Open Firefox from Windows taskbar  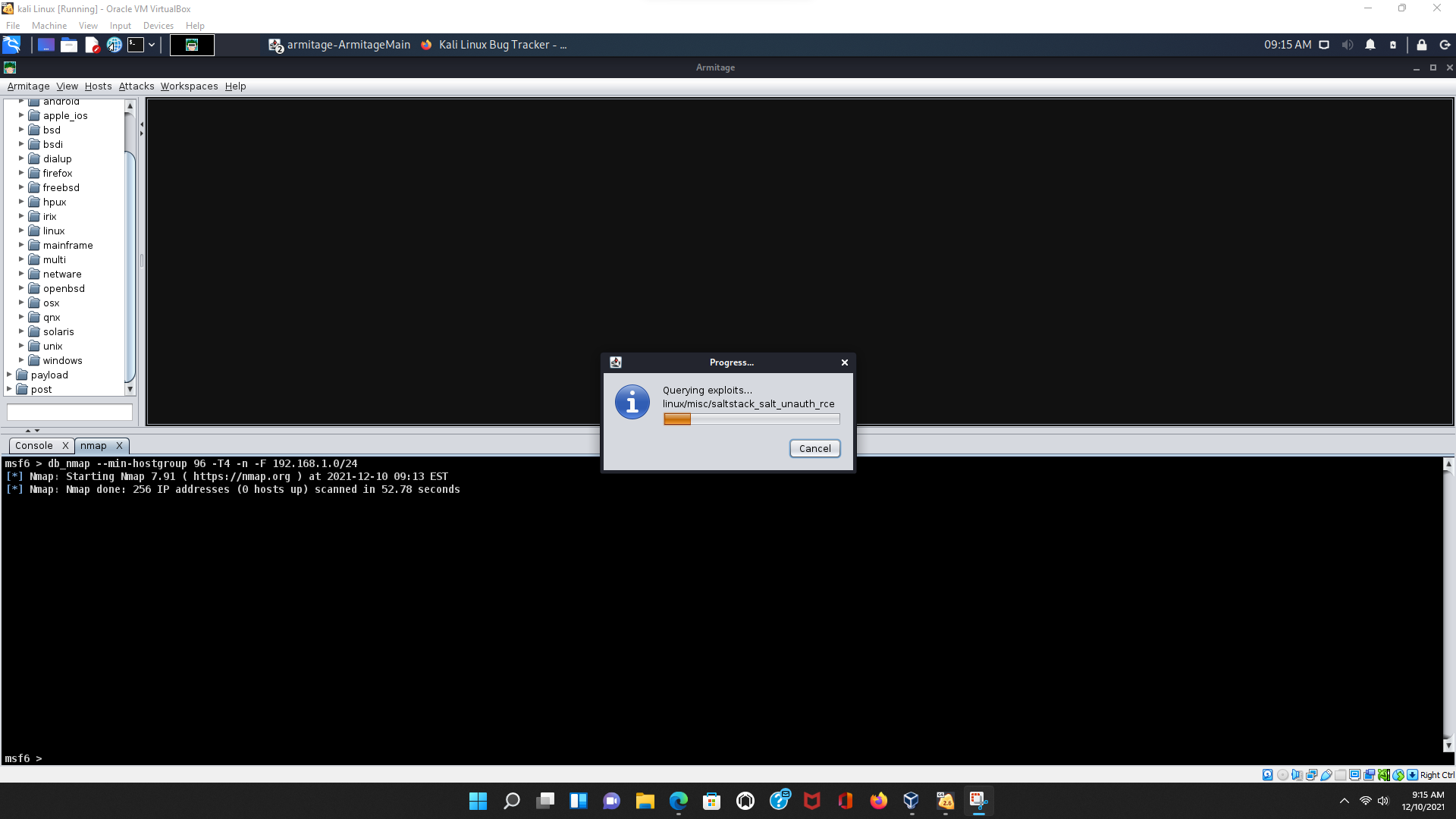coord(878,801)
